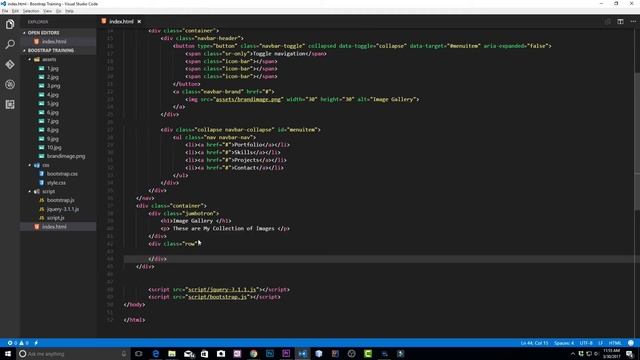
Task: Click the open changes icon in the editor title bar
Action: point(608,22)
